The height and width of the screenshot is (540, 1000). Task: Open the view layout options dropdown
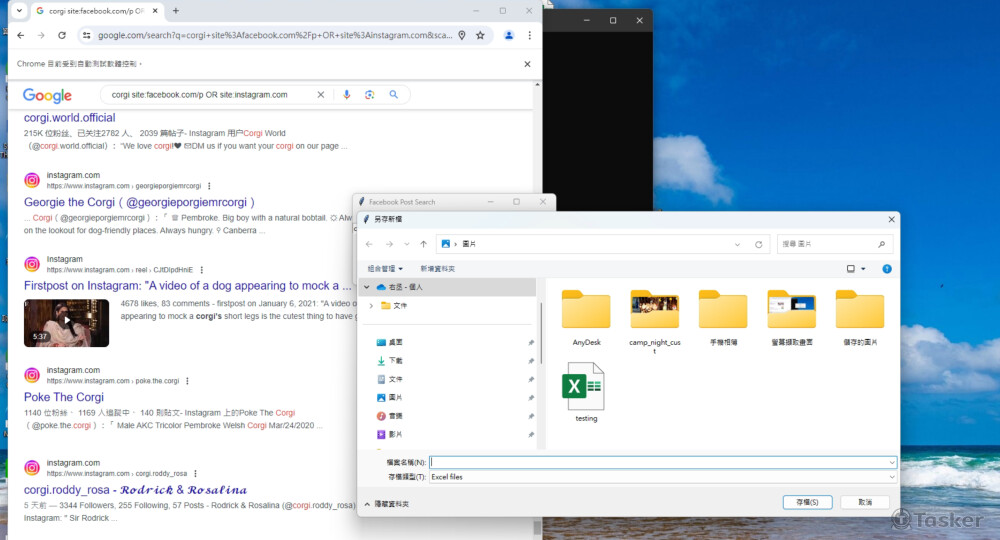tap(855, 268)
